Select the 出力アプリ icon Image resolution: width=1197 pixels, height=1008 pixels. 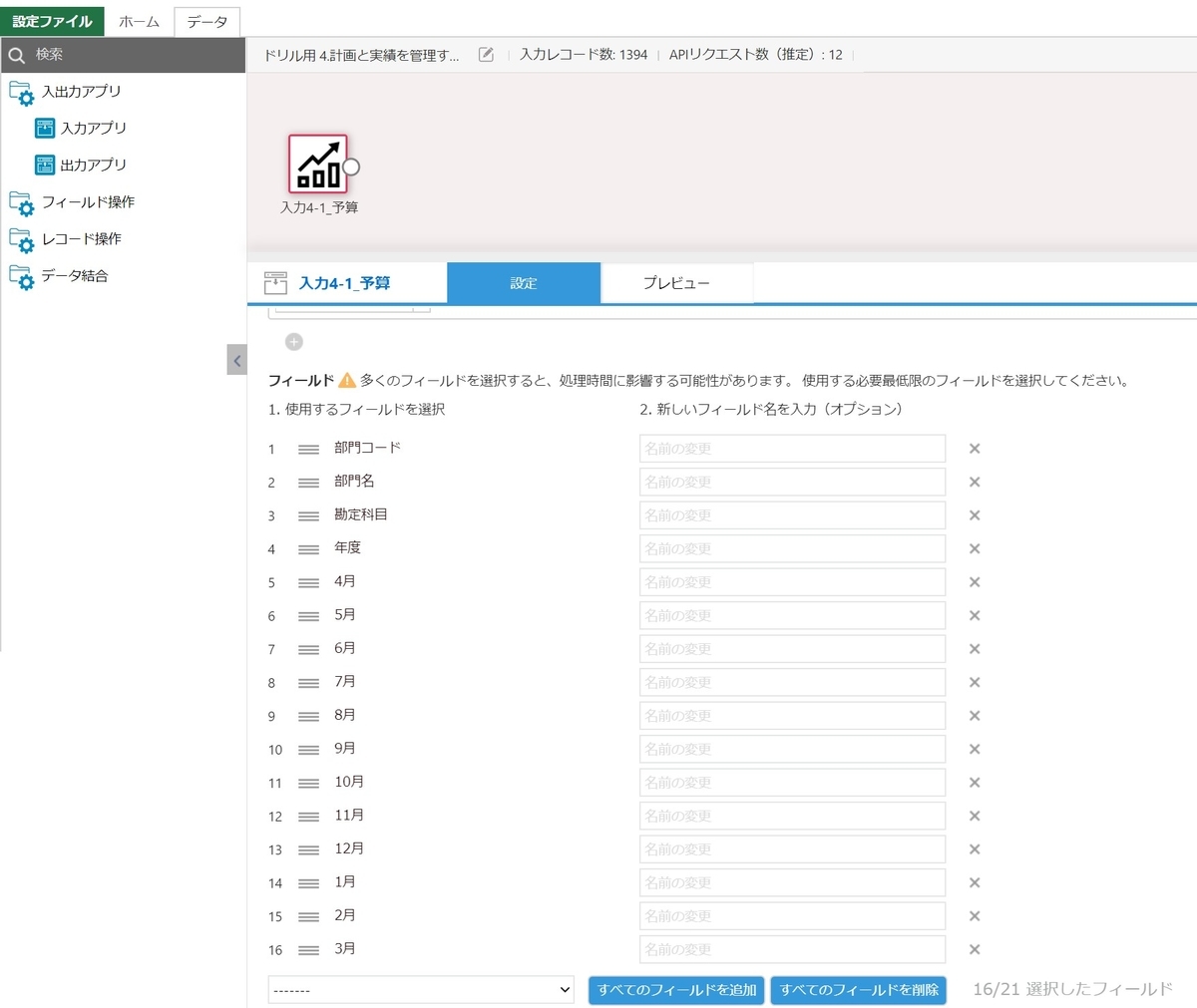45,165
